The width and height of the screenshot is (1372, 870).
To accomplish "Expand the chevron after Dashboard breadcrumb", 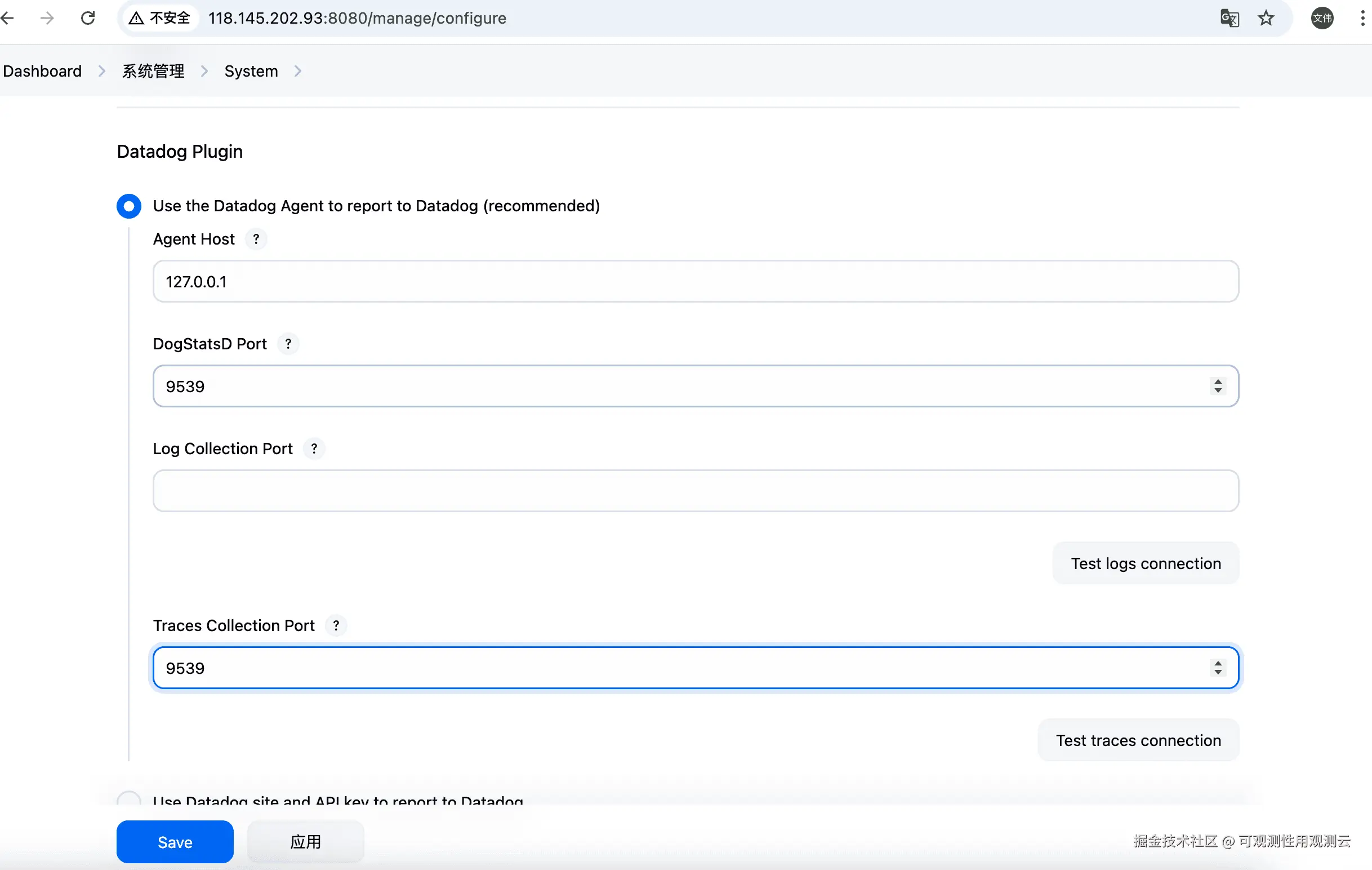I will (102, 71).
